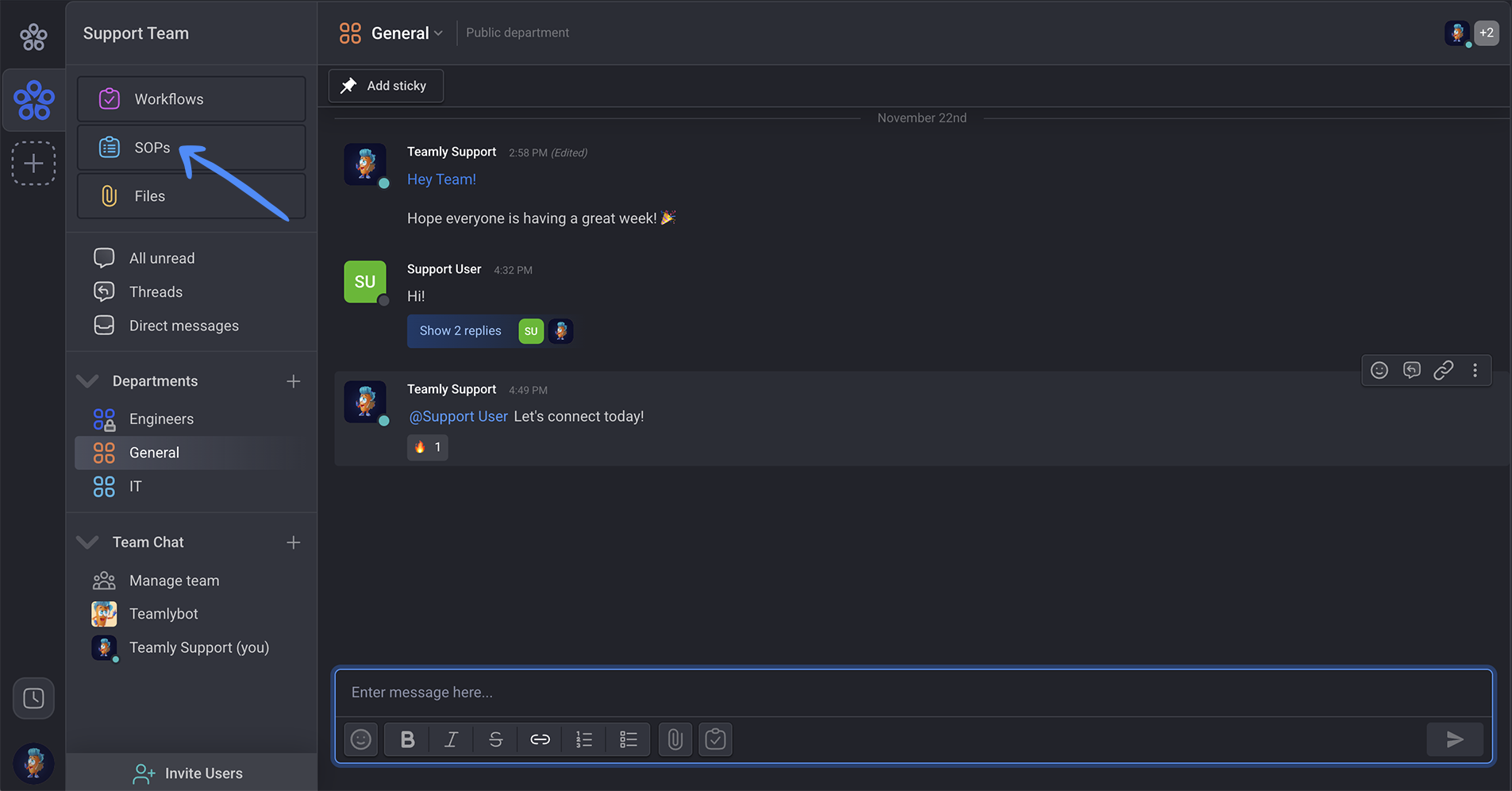The height and width of the screenshot is (791, 1512).
Task: Open Teamly Support avatar on 2:58 PM message
Action: (365, 164)
